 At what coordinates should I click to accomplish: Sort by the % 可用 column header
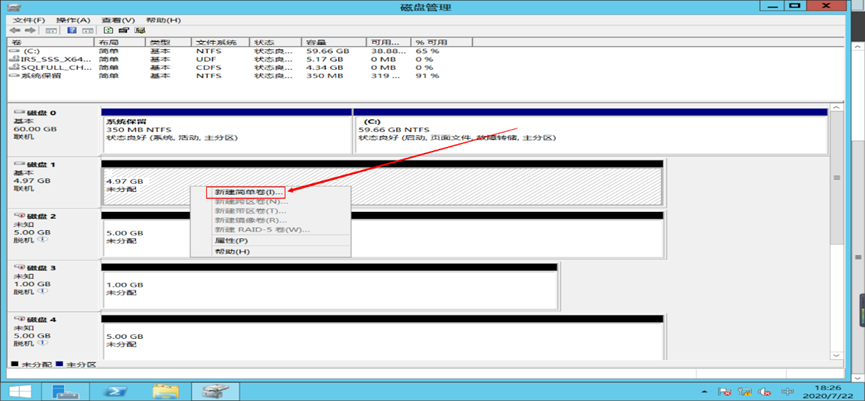[x=442, y=42]
